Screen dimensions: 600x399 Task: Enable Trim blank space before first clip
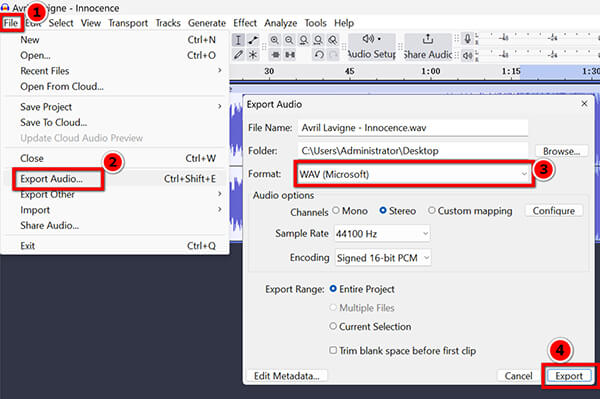pyautogui.click(x=403, y=350)
